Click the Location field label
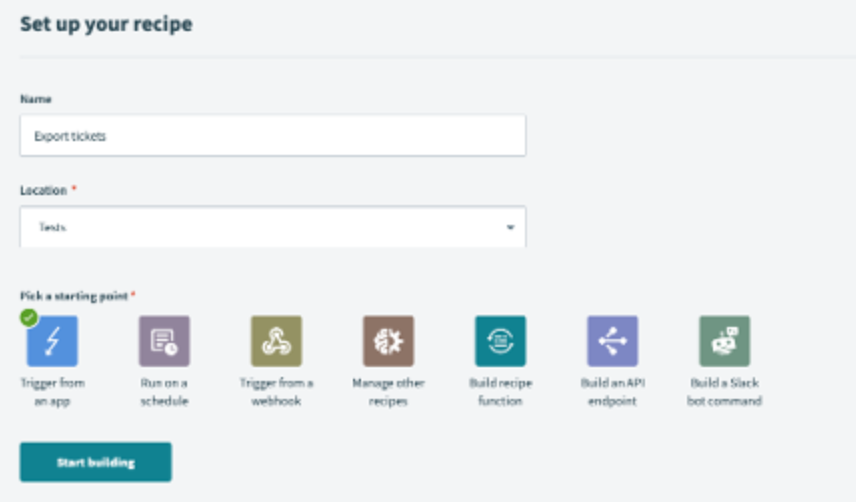This screenshot has width=856, height=502. 43,190
